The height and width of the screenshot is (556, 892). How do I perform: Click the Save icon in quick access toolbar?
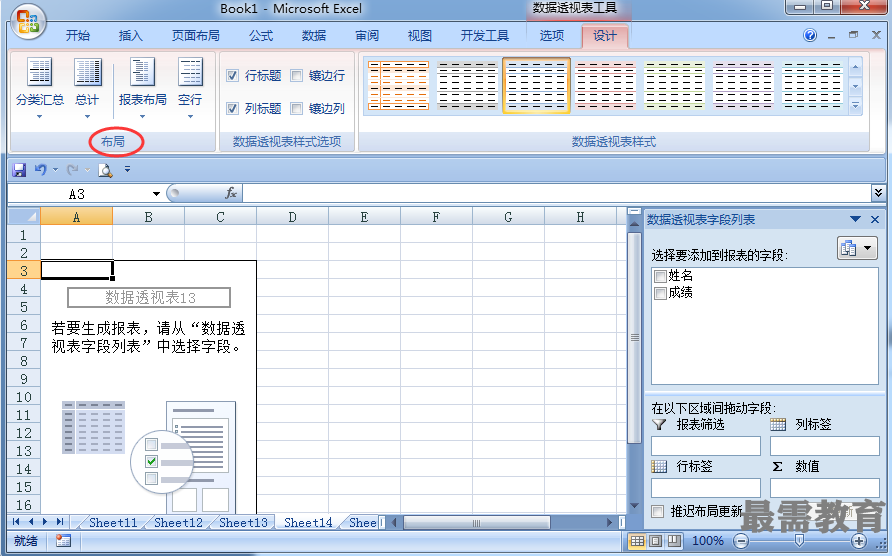(19, 170)
